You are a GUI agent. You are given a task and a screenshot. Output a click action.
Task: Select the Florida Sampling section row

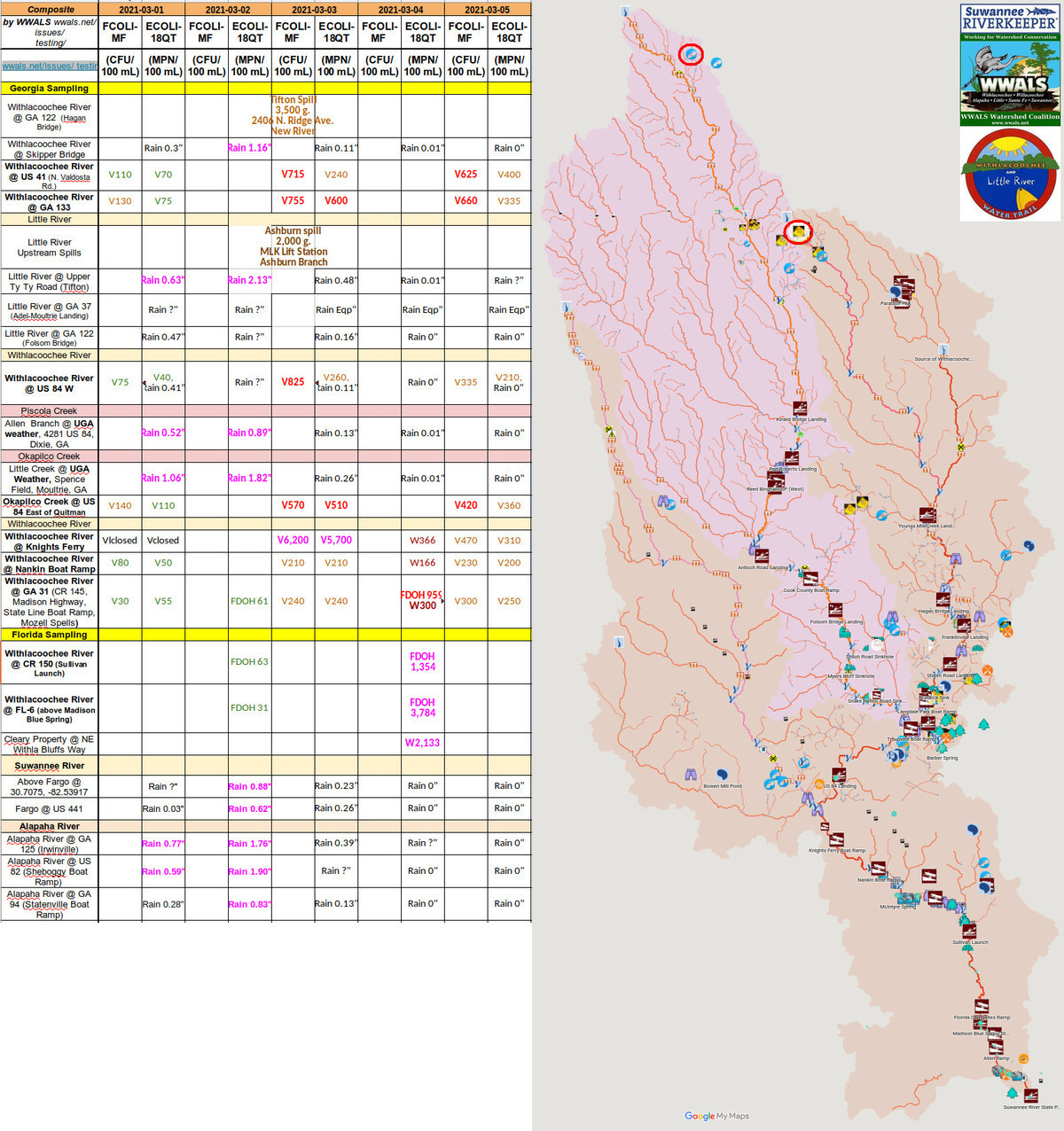(266, 635)
